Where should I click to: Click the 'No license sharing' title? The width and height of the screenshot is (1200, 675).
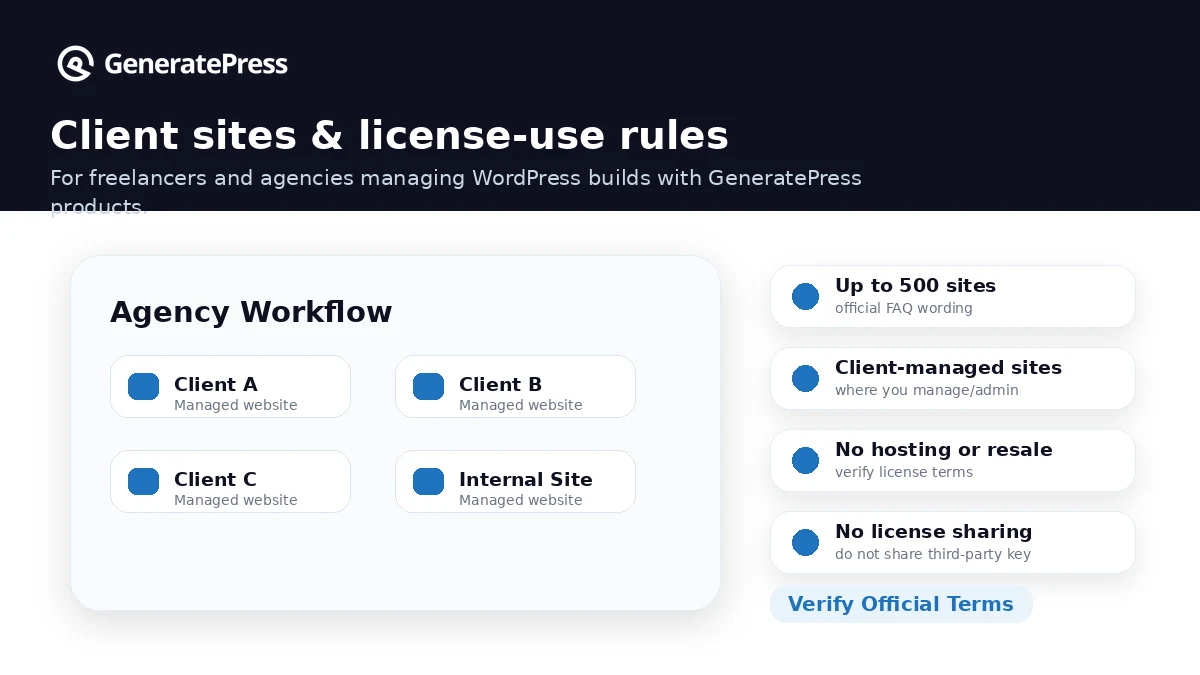tap(933, 531)
